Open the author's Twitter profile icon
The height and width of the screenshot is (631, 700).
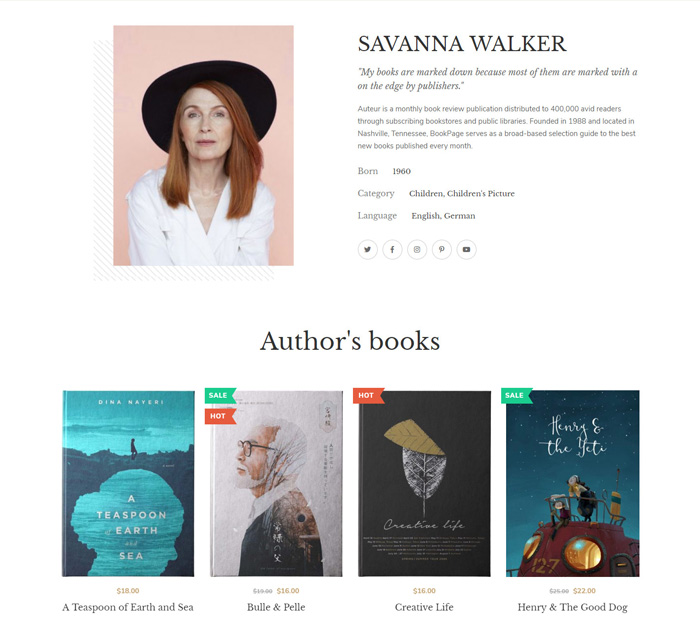point(367,250)
